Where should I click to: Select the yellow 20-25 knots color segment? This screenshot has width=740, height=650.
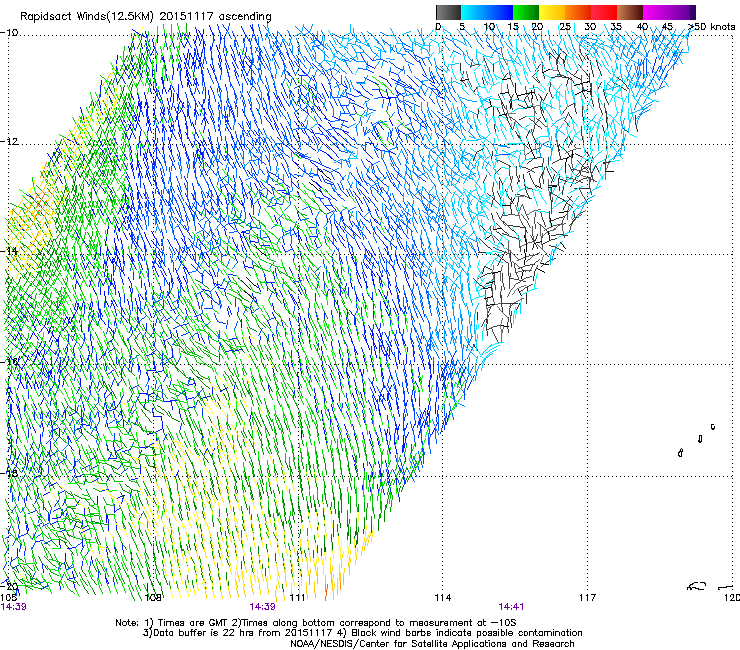click(x=552, y=12)
